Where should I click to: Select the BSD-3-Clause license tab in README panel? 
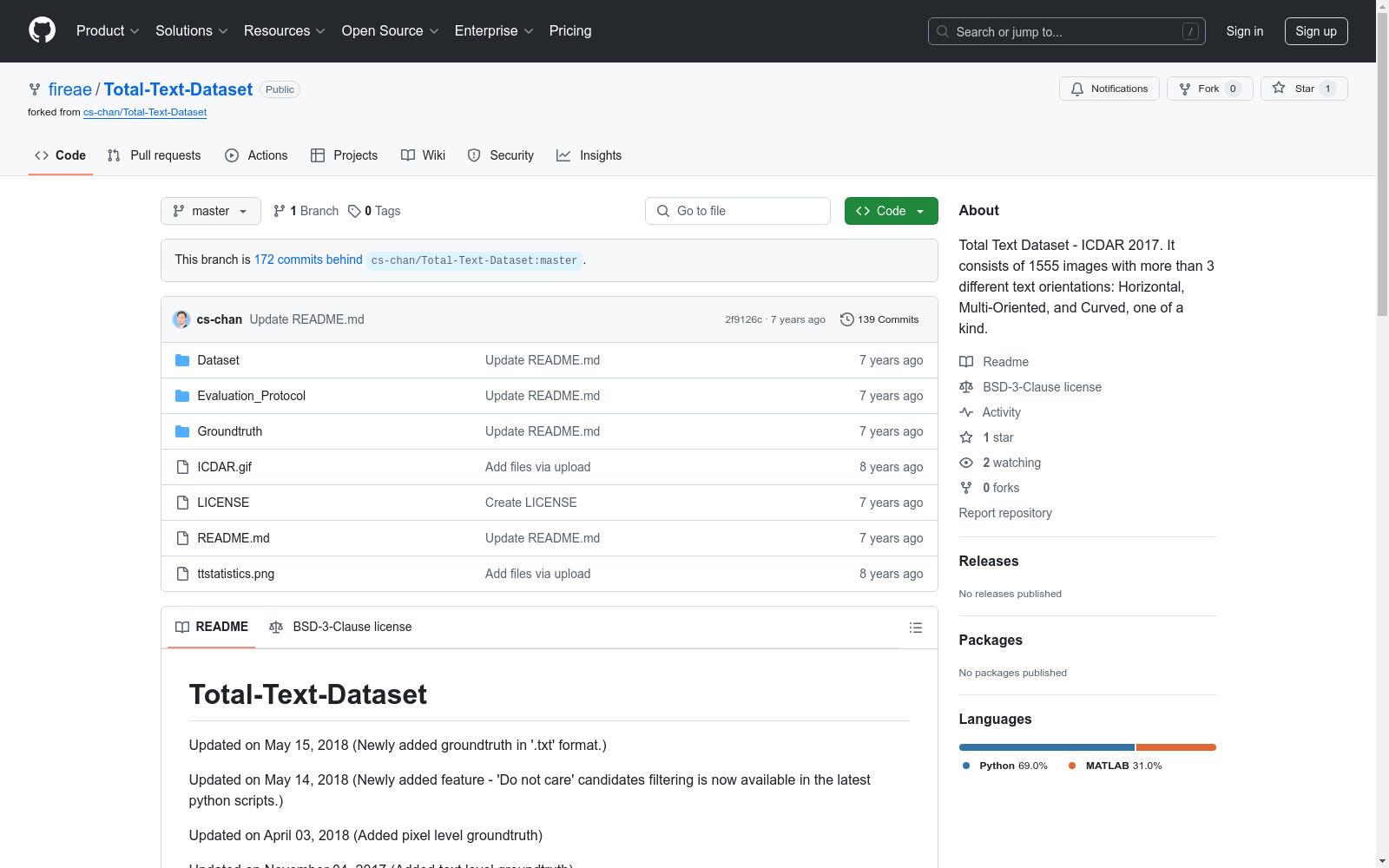coord(340,627)
